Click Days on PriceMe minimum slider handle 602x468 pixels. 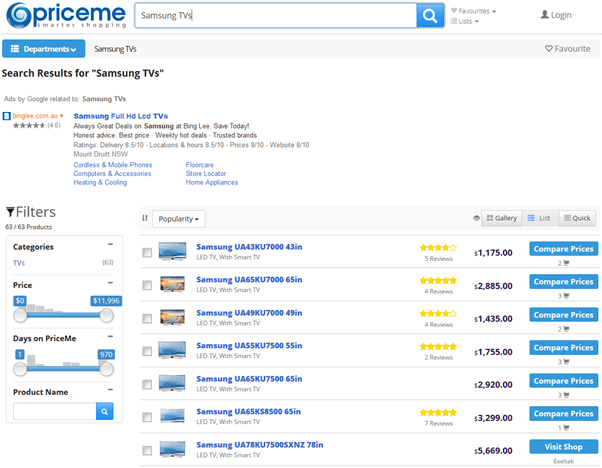[x=20, y=369]
